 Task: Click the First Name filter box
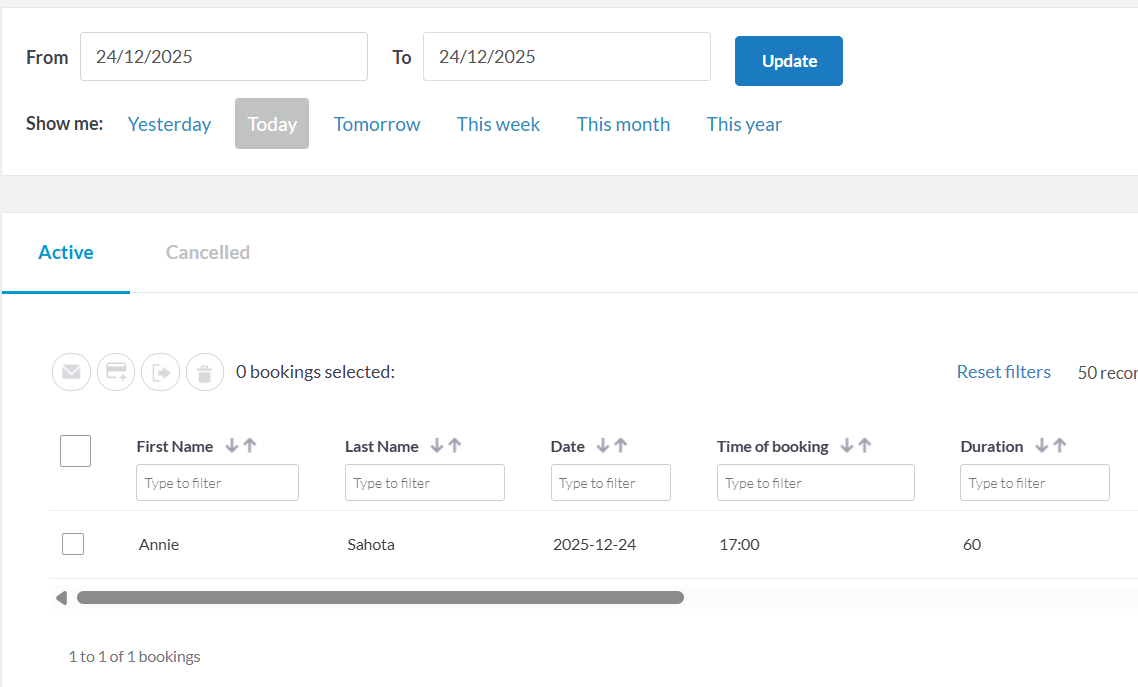217,483
